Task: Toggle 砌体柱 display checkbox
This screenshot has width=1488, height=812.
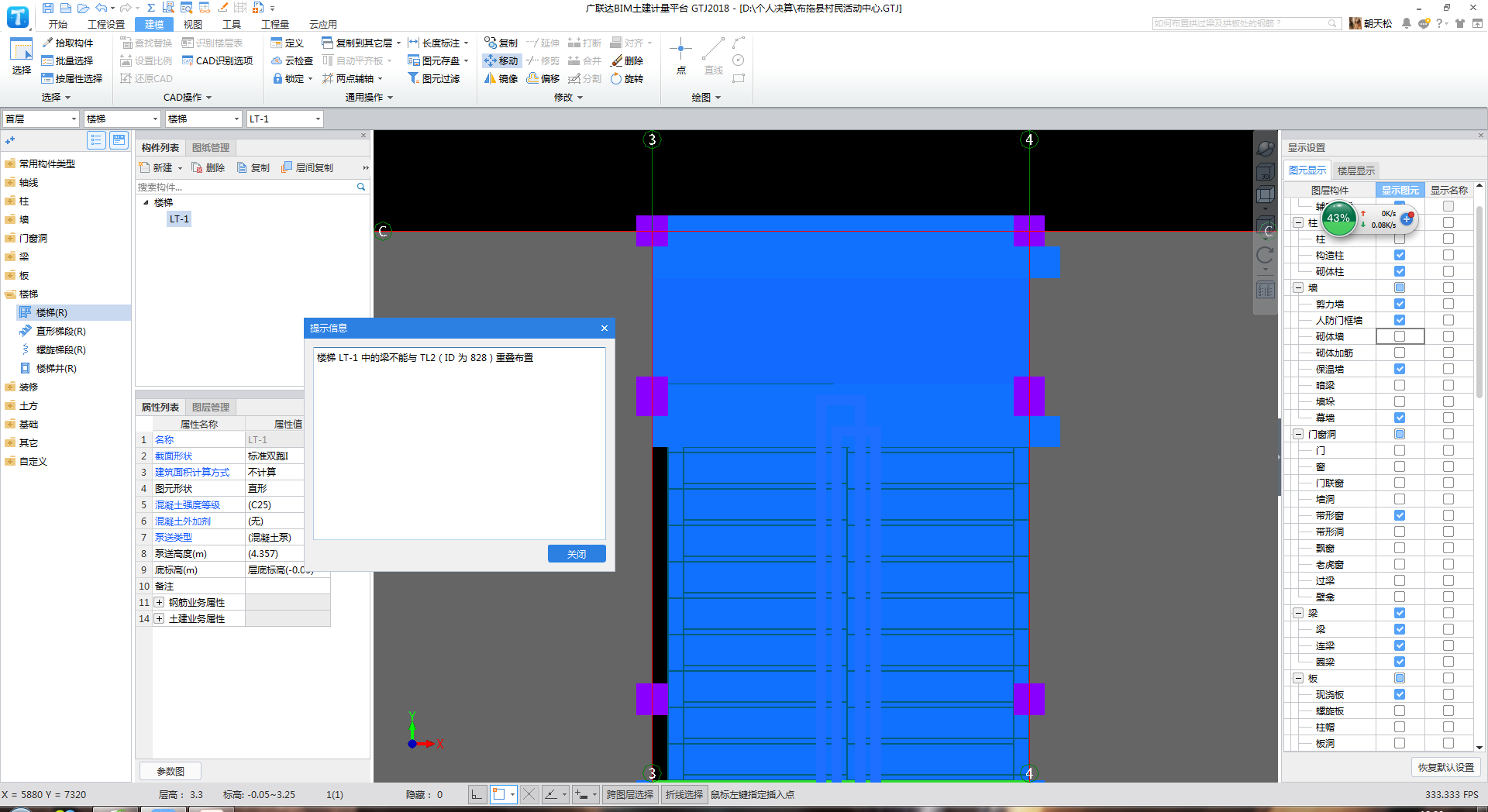Action: click(1400, 271)
